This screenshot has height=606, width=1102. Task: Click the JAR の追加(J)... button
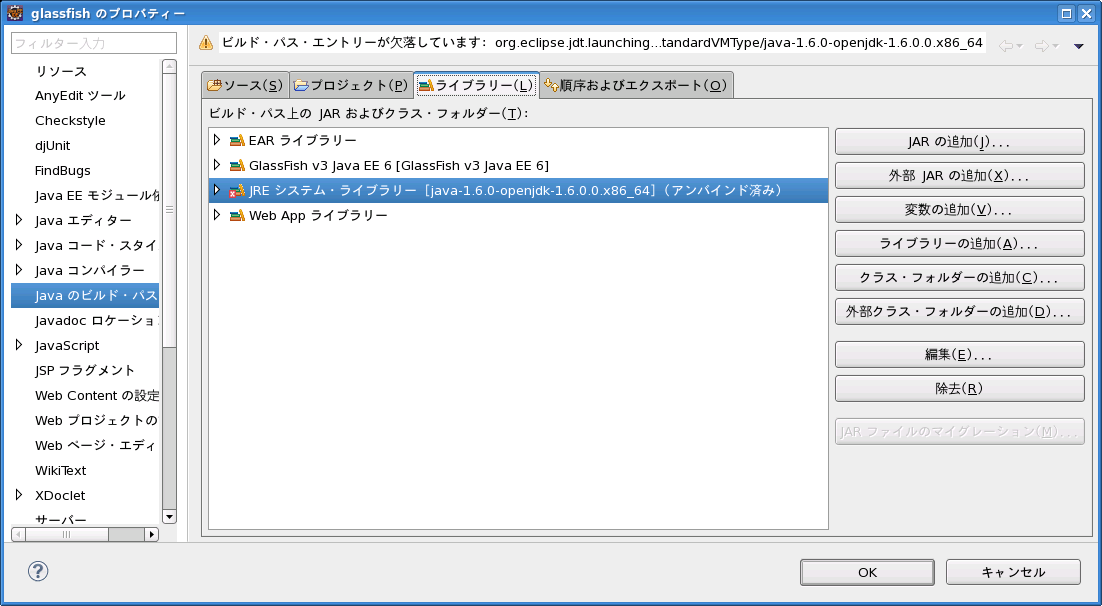959,142
